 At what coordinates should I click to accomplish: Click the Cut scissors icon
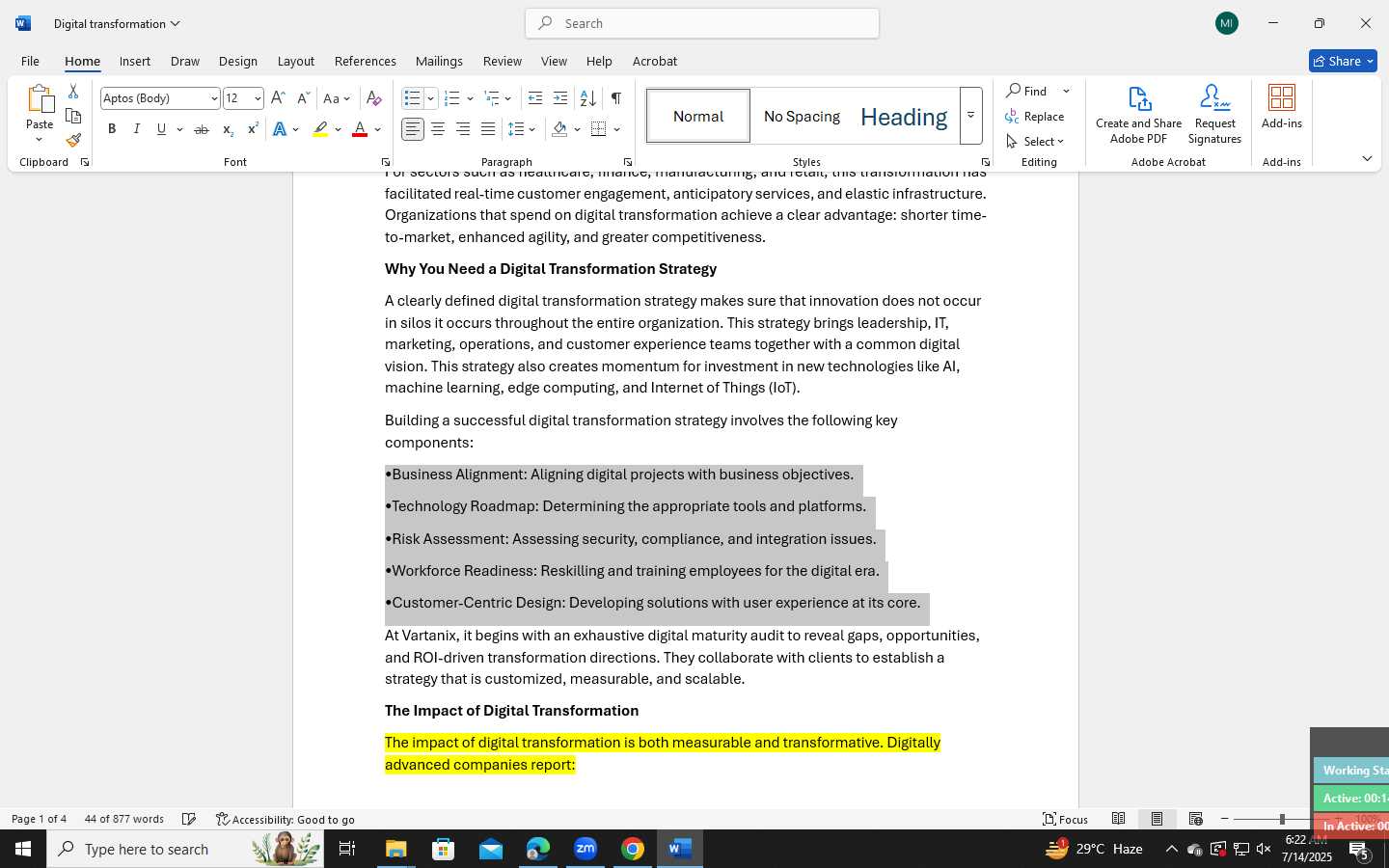[x=73, y=92]
